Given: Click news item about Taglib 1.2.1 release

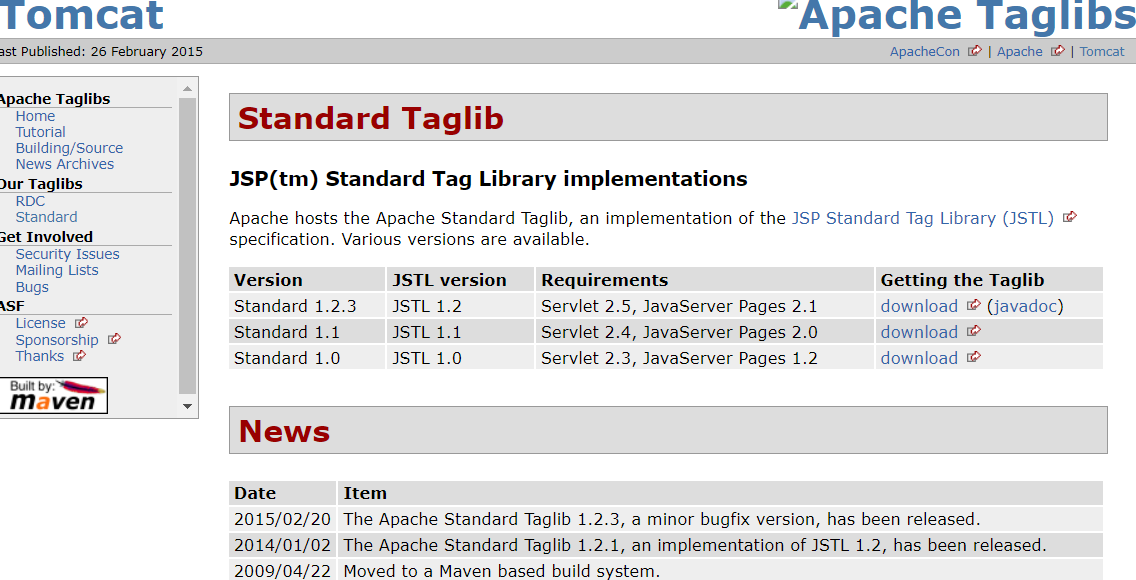Looking at the screenshot, I should click(695, 545).
